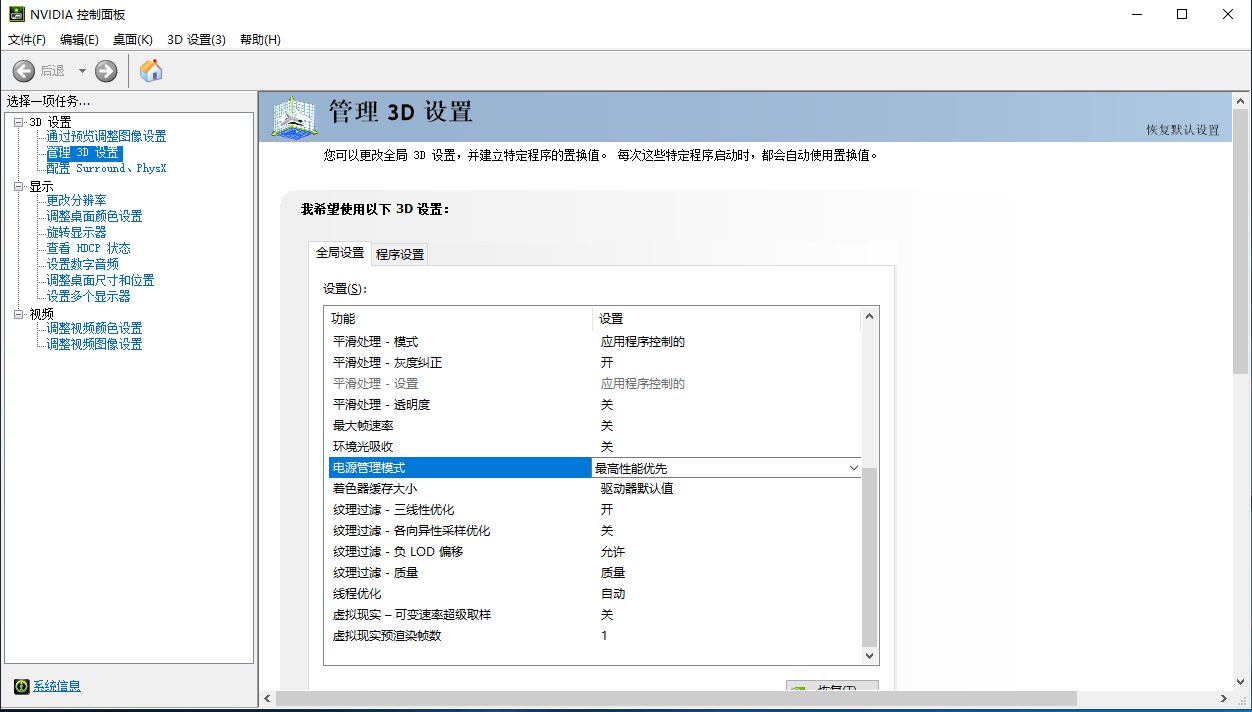Select the 虚拟现实预渲染帧数 row
Image resolution: width=1252 pixels, height=712 pixels.
coord(593,636)
